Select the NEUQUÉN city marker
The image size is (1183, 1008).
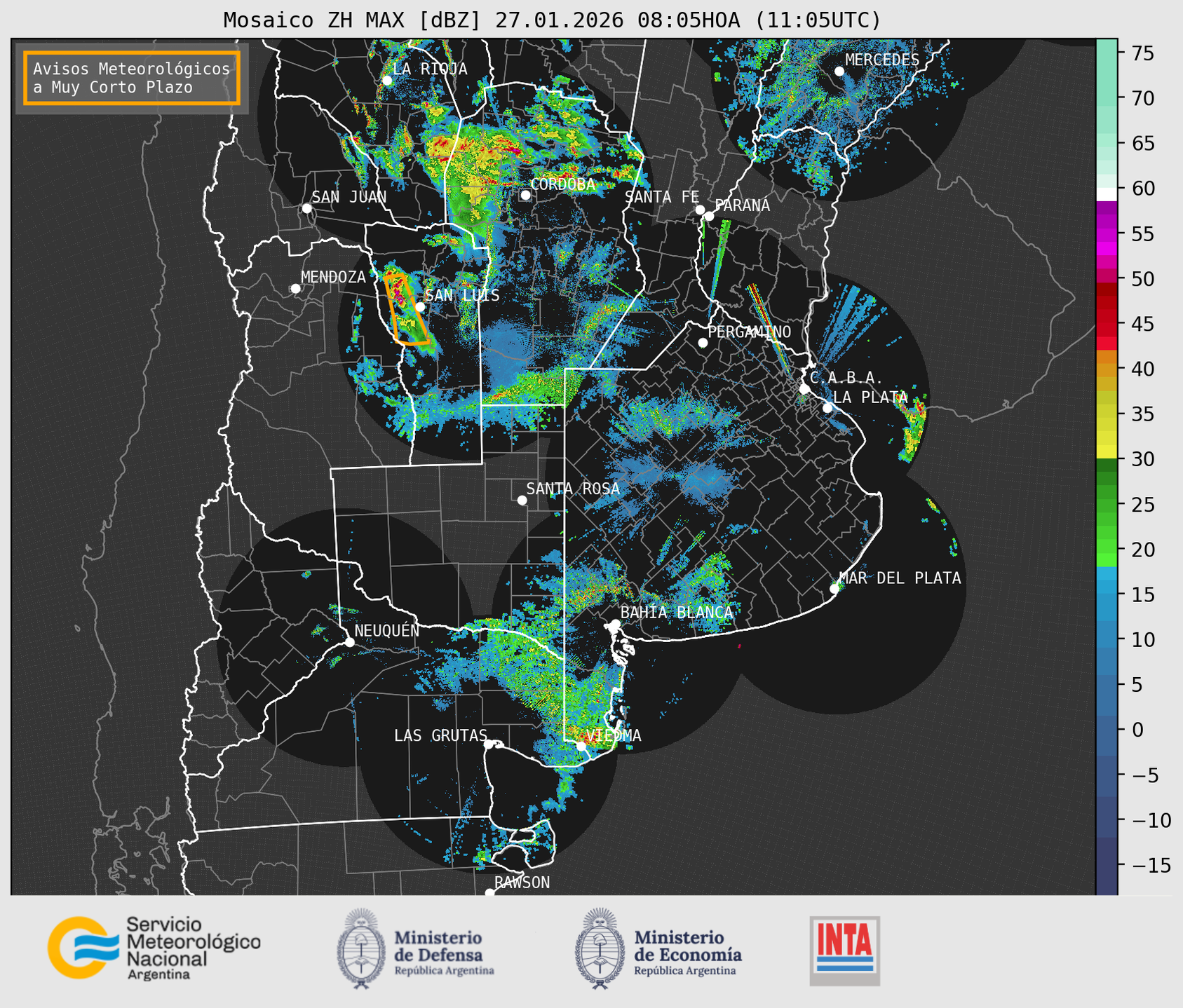click(349, 642)
